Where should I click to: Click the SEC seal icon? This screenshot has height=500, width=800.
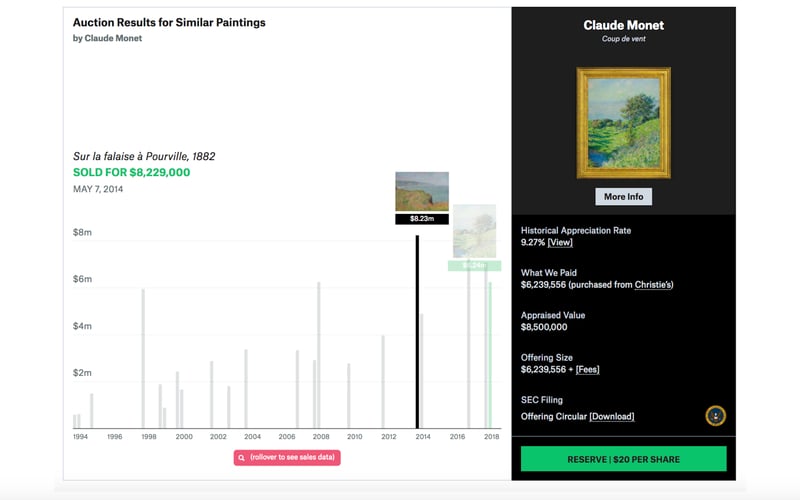pyautogui.click(x=715, y=416)
